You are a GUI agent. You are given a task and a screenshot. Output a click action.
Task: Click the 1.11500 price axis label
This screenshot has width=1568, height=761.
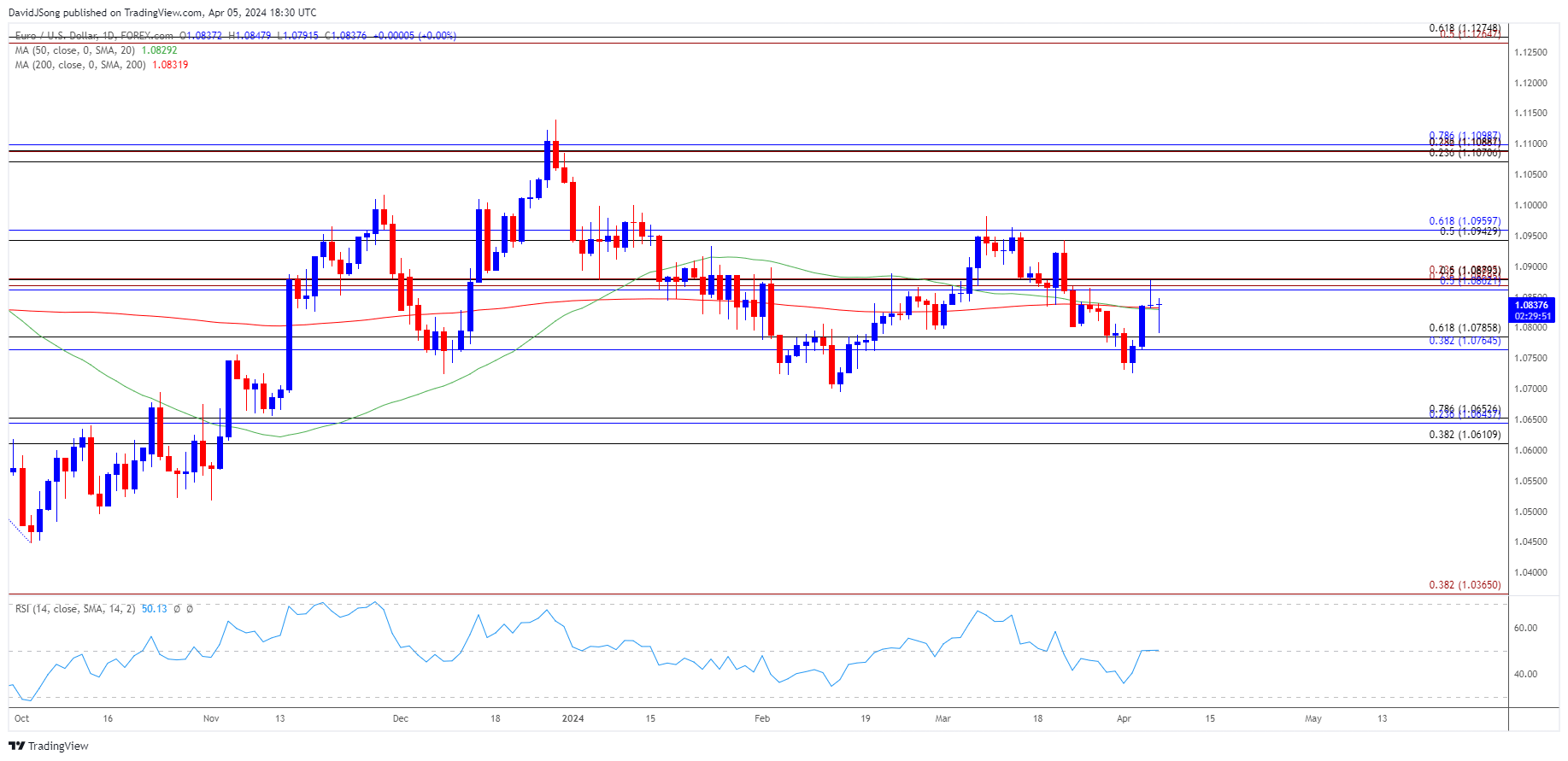tap(1530, 114)
